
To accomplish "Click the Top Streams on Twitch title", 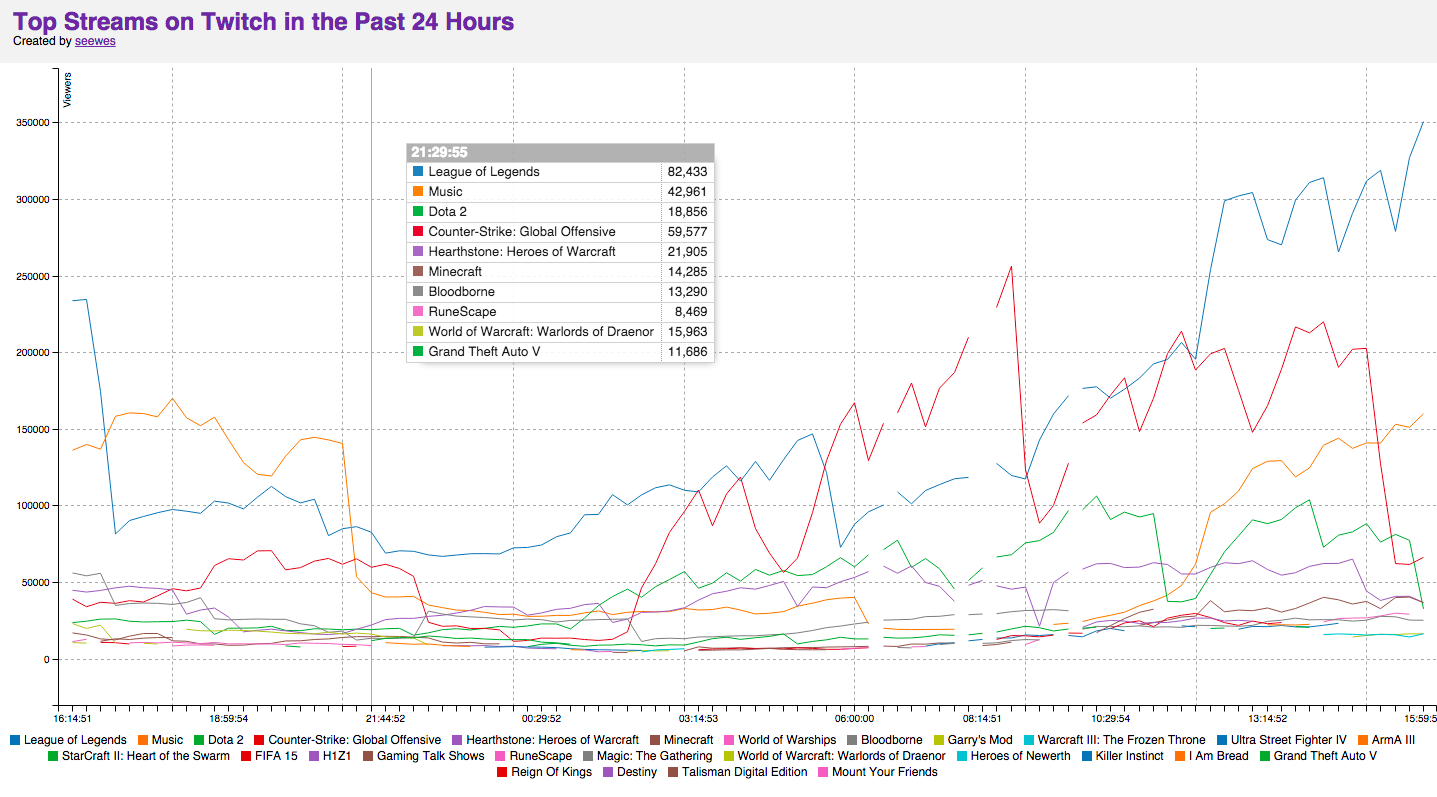I will (x=264, y=21).
